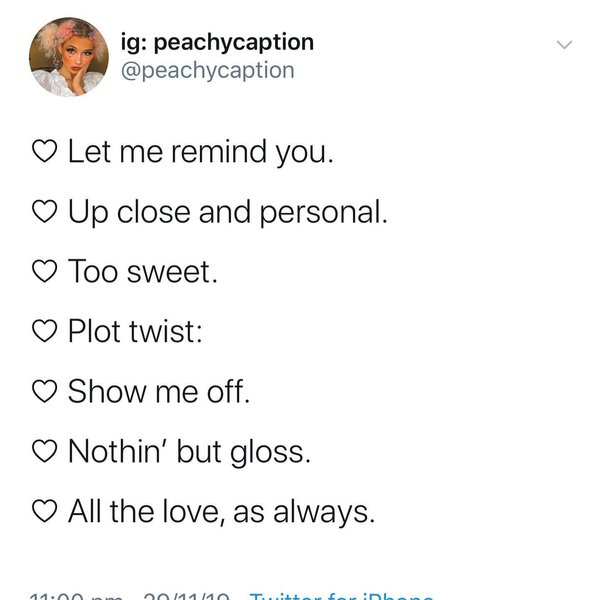The height and width of the screenshot is (600, 600).
Task: Click the @peachycaption handle
Action: point(206,70)
